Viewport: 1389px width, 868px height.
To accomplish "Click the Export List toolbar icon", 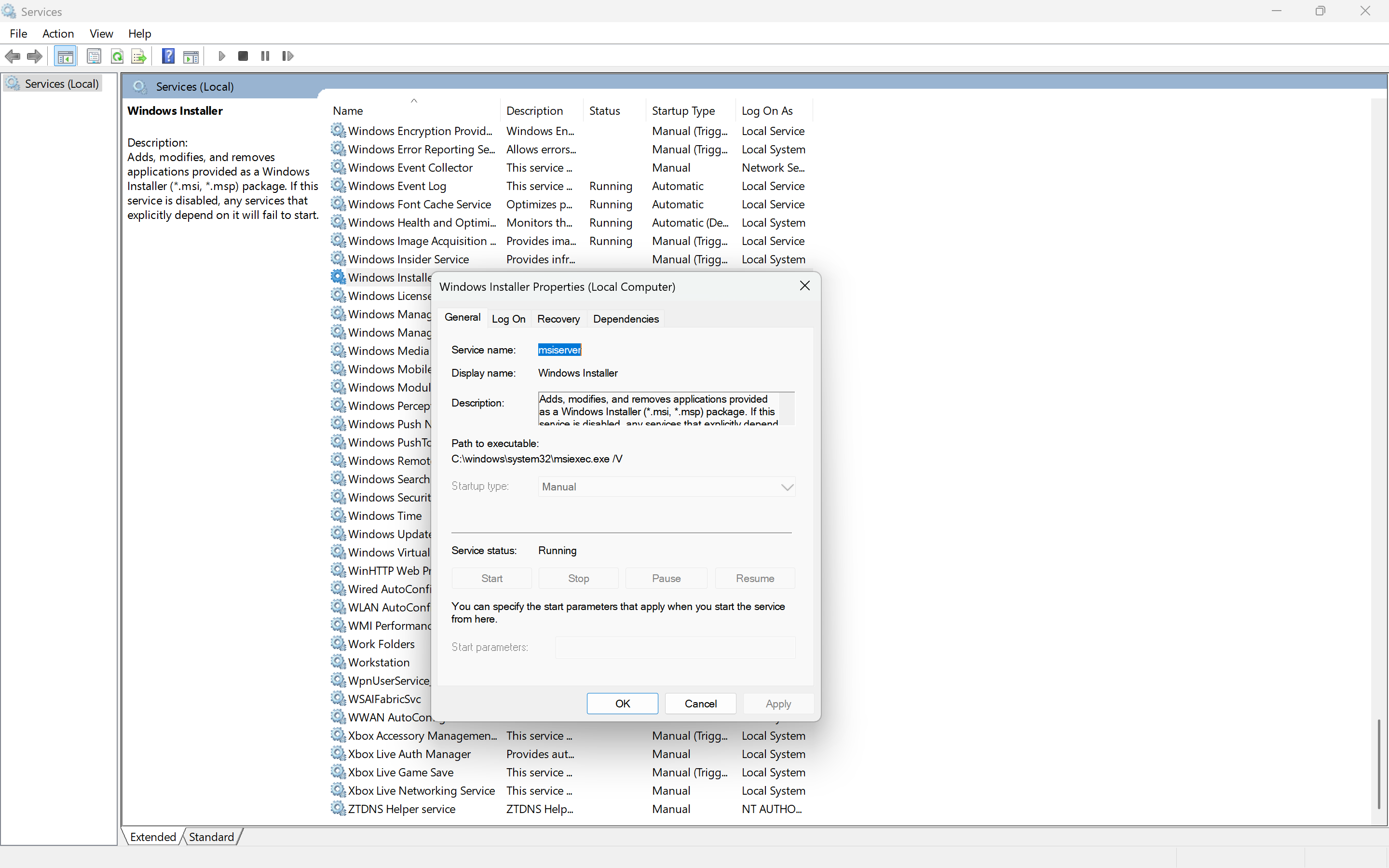I will 138,56.
